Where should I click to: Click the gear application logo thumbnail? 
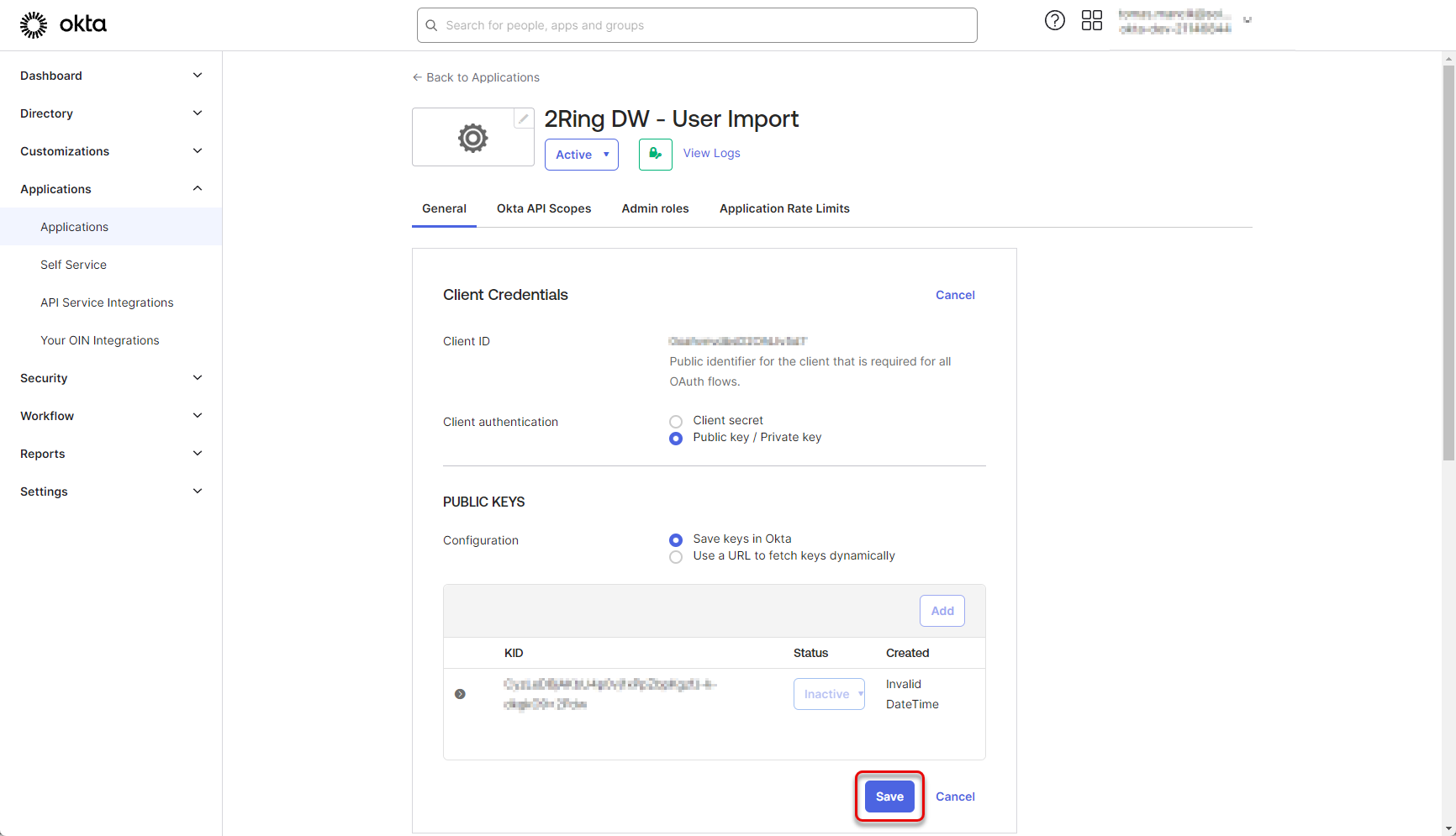472,138
